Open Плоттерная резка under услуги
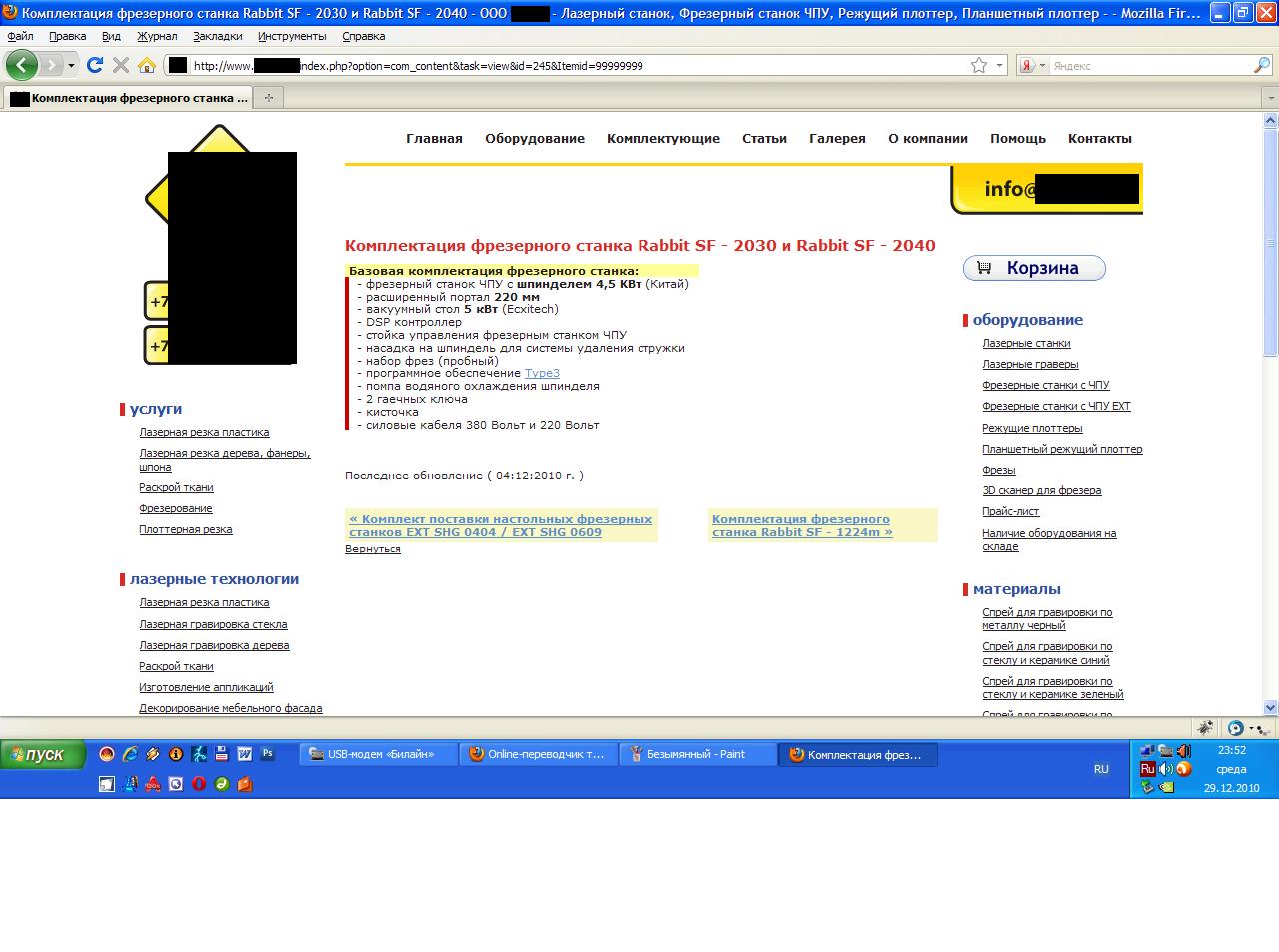Viewport: 1279px width, 952px height. (x=186, y=529)
